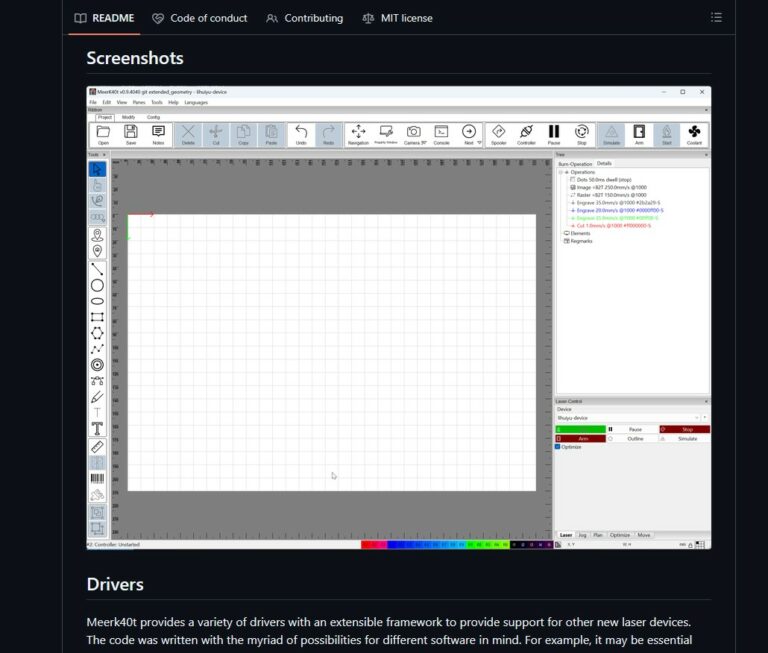The width and height of the screenshot is (768, 653).
Task: Click a blue swatch in color palette bar
Action: 392,544
